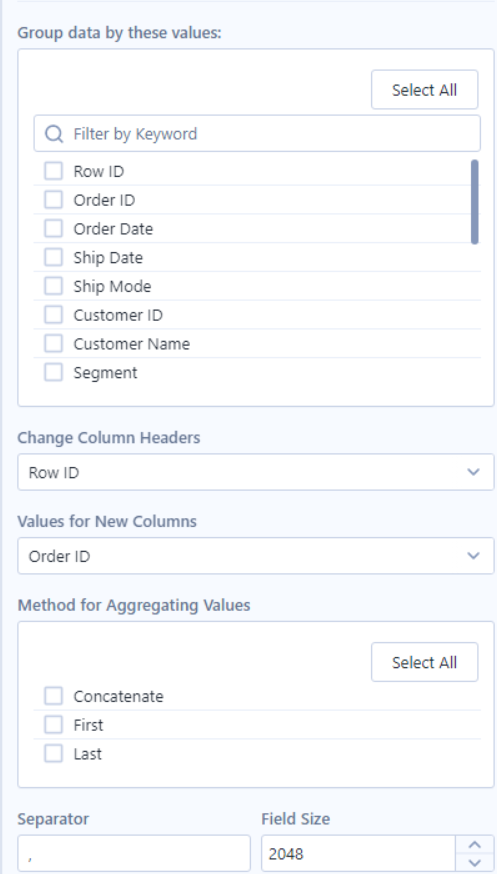Tick the Row ID checkbox

(x=53, y=171)
